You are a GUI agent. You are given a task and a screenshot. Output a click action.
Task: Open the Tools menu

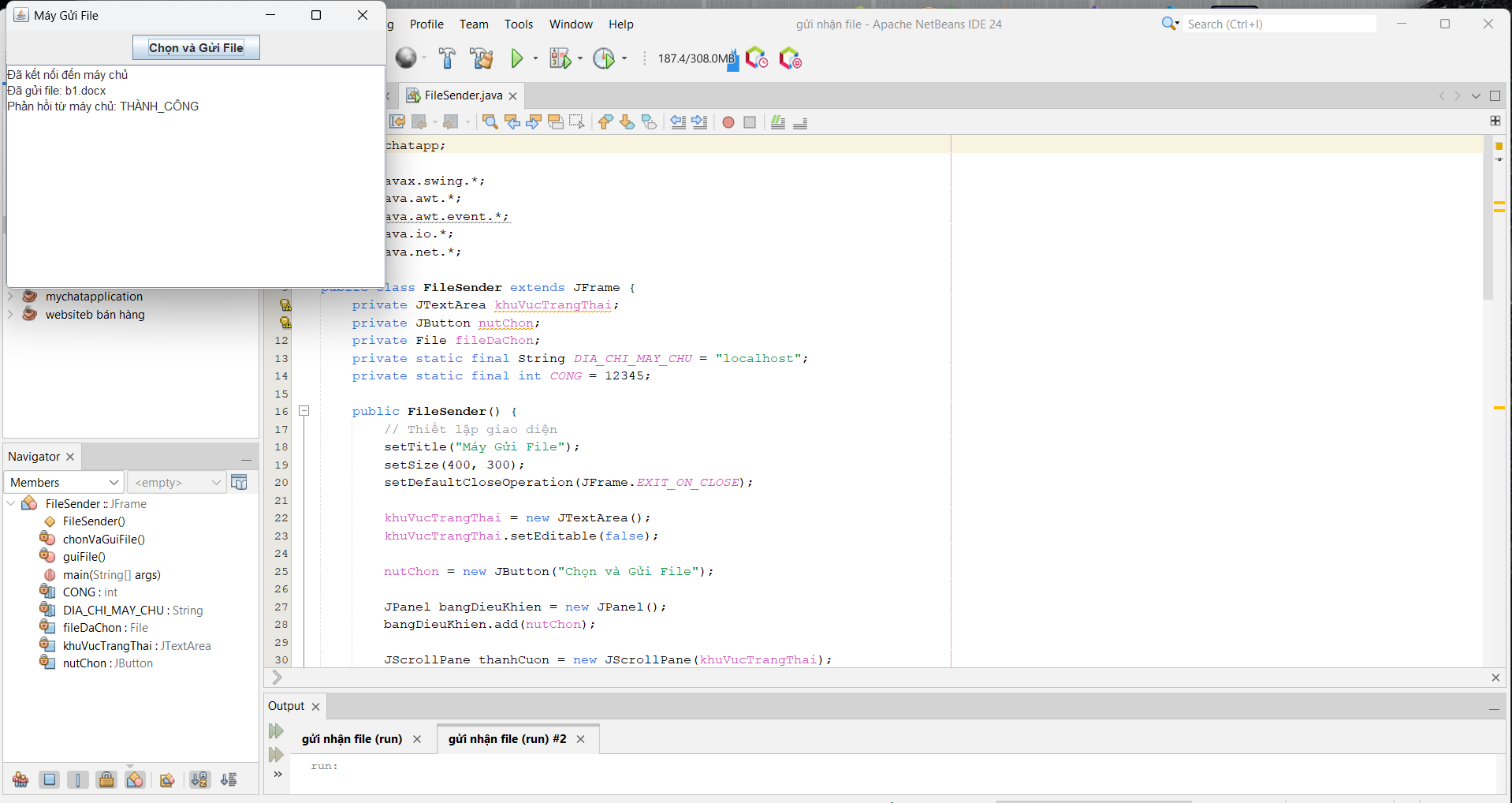[x=518, y=24]
